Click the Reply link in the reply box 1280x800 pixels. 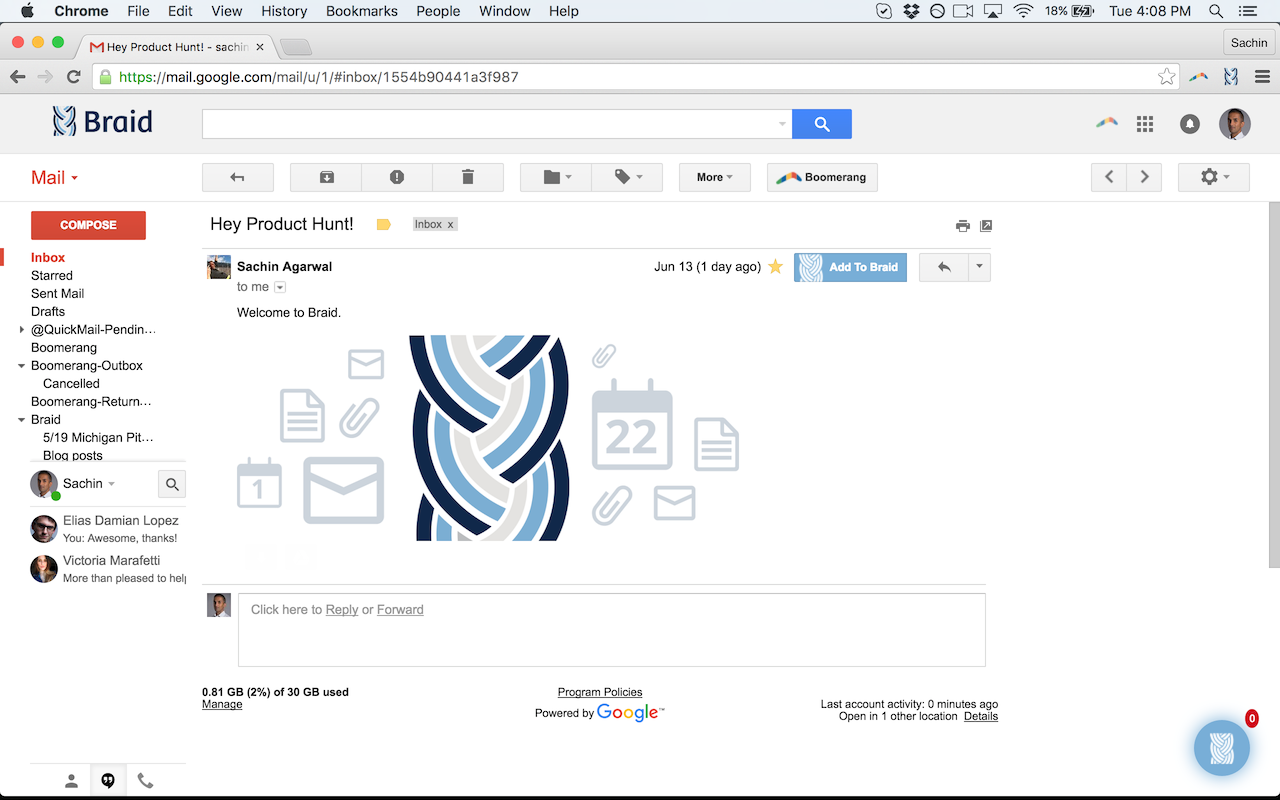click(342, 609)
